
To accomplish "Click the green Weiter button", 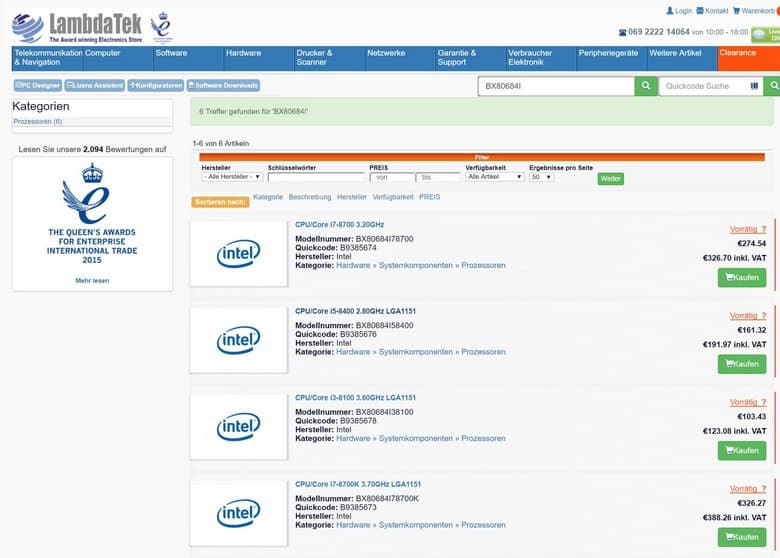I will [610, 179].
